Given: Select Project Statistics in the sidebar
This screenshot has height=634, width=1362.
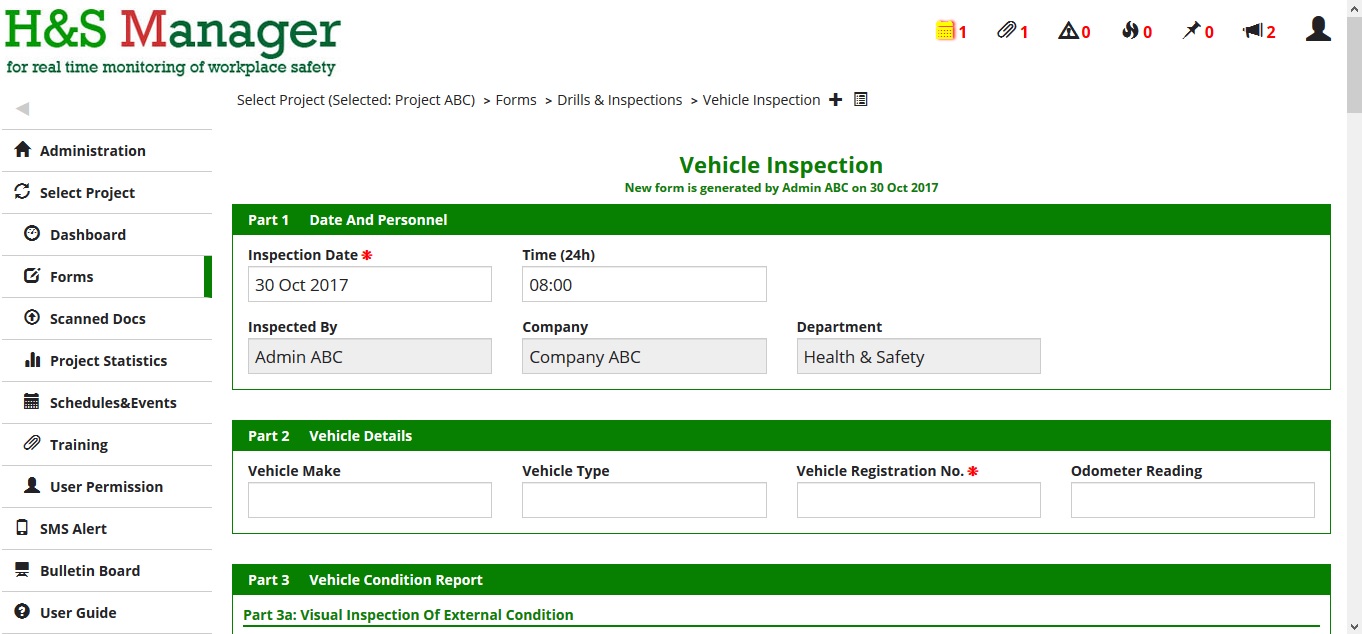Looking at the screenshot, I should (107, 361).
